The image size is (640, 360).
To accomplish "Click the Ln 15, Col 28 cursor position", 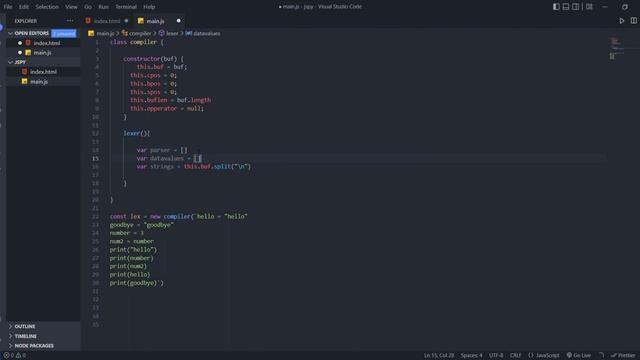I will (439, 356).
